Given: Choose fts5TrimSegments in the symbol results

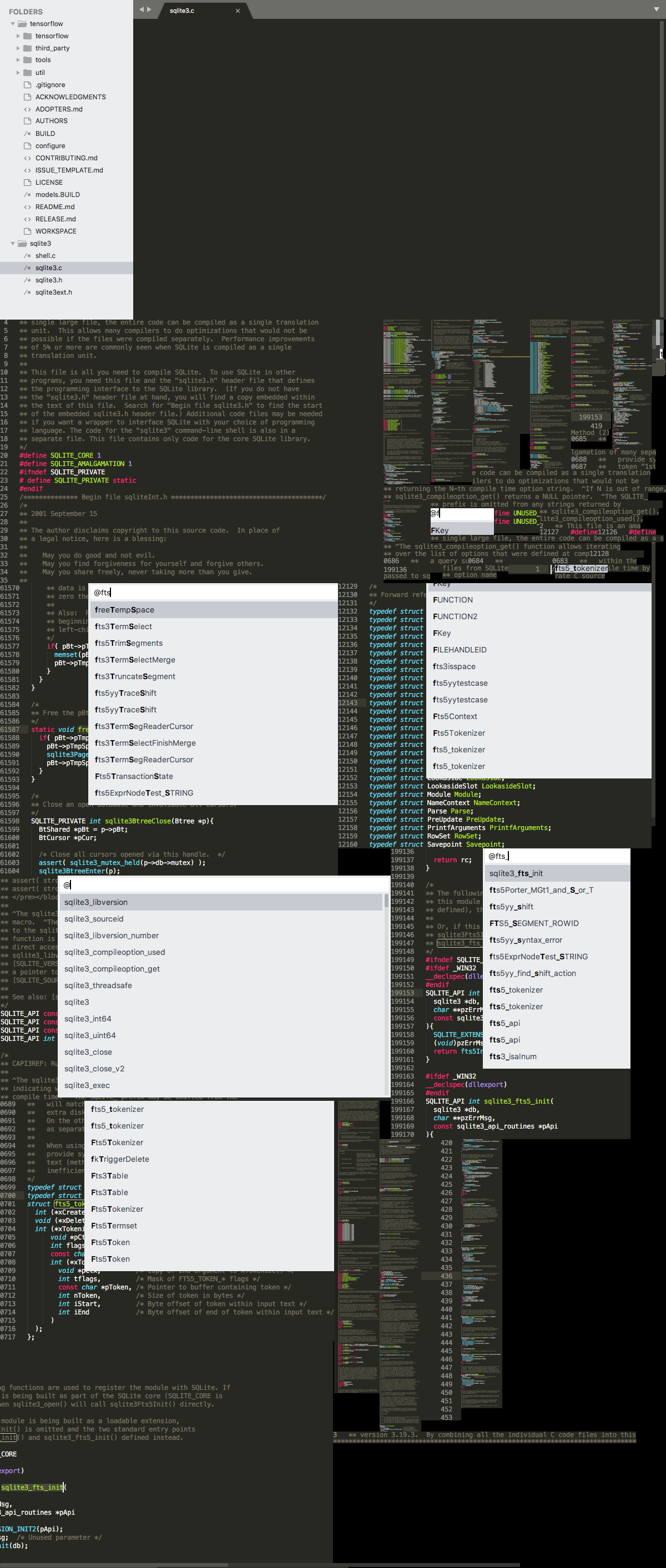Looking at the screenshot, I should [128, 644].
